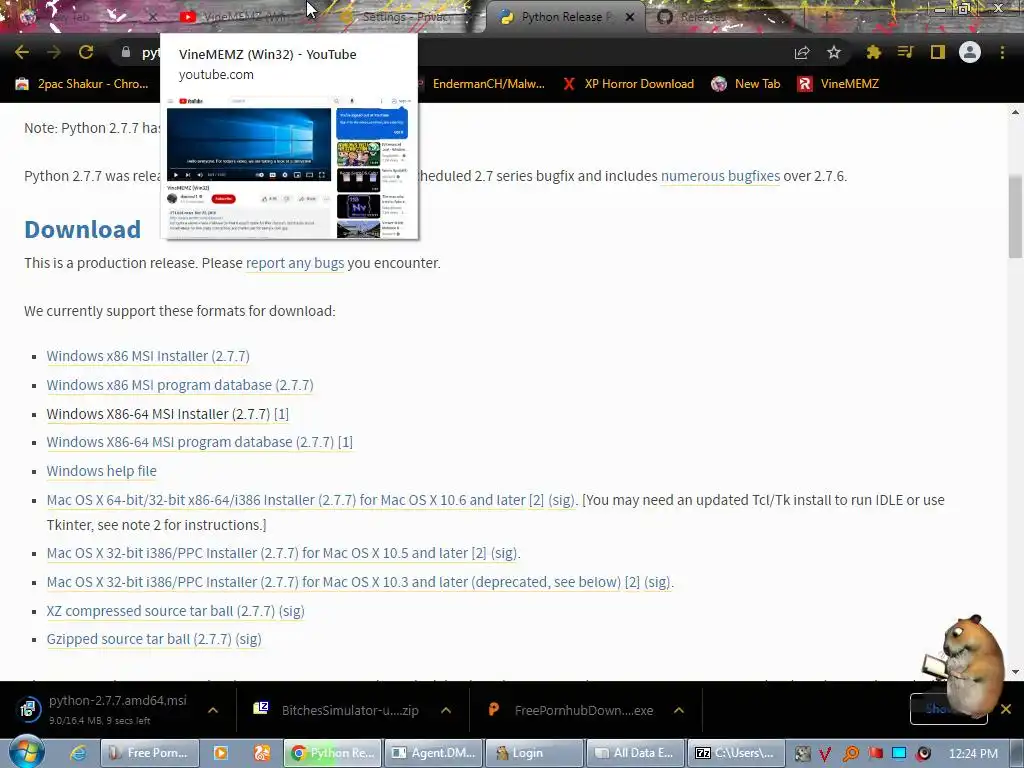Click the blue monitor tray icon
This screenshot has height=768, width=1024.
tap(899, 753)
